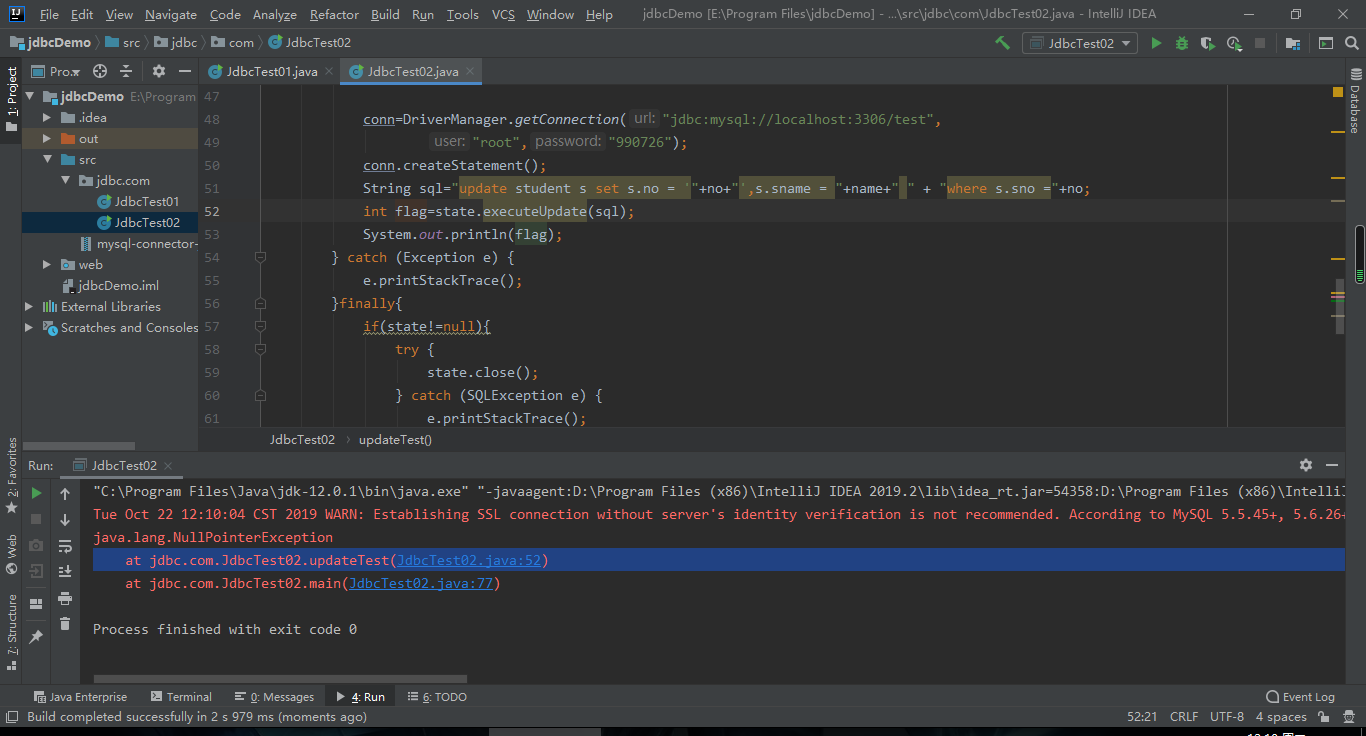Pin the Run tab
Viewport: 1366px width, 736px height.
click(x=36, y=637)
